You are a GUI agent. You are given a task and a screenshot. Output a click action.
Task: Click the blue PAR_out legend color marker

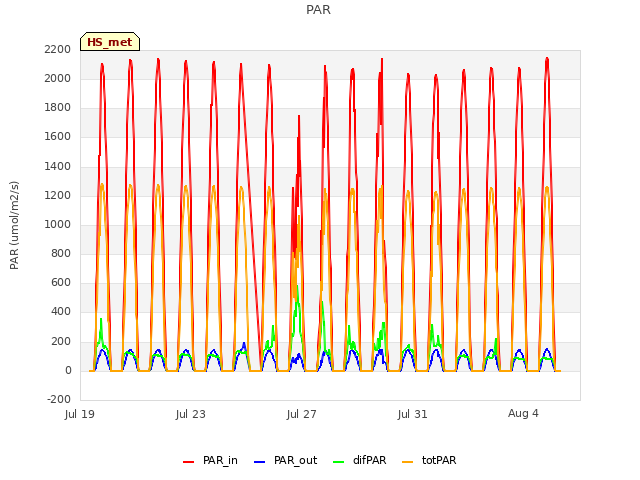(259, 461)
